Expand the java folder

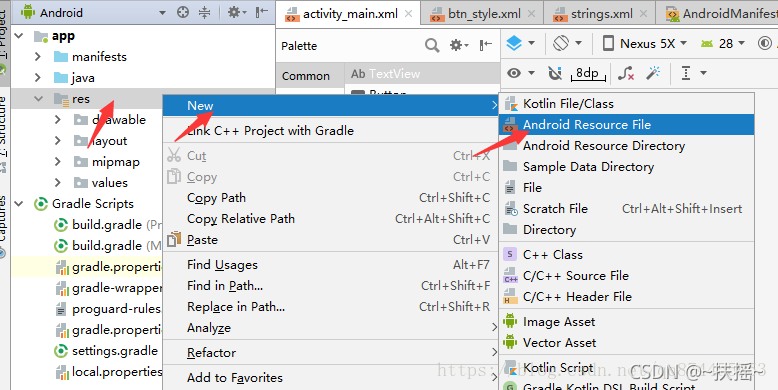(38, 77)
